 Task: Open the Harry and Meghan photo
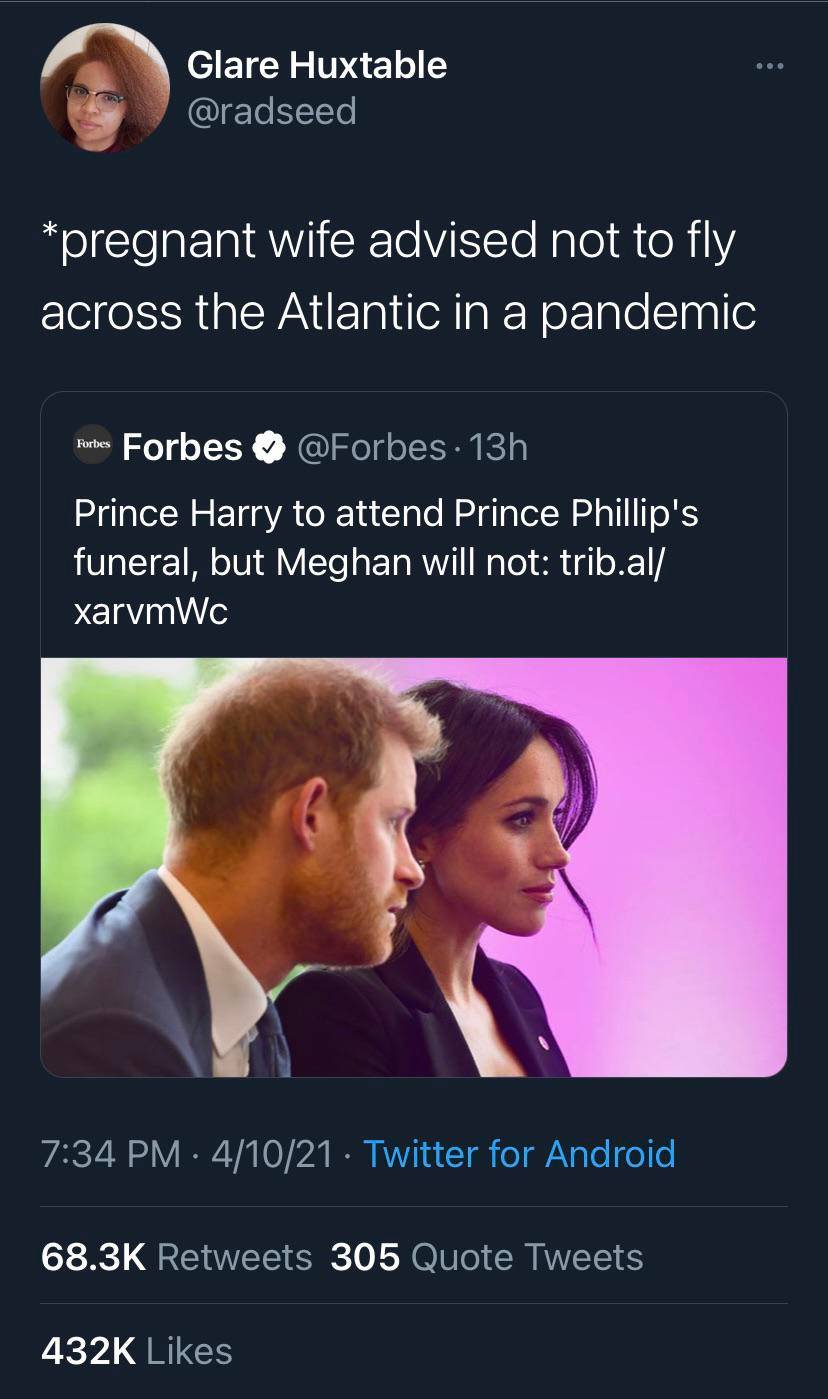pyautogui.click(x=413, y=866)
